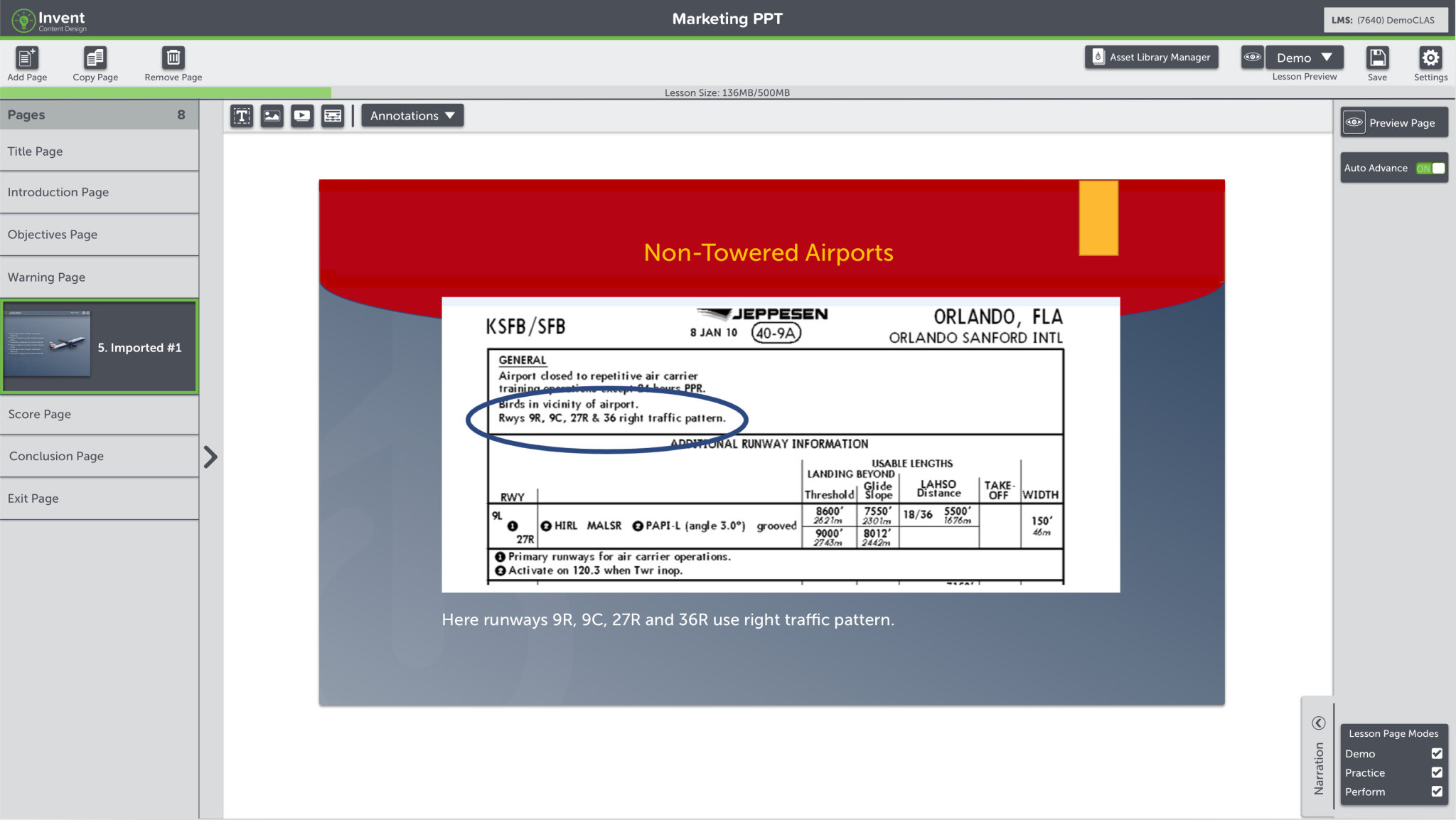1456x820 pixels.
Task: Uncheck the Perform lesson page mode
Action: coord(1437,792)
